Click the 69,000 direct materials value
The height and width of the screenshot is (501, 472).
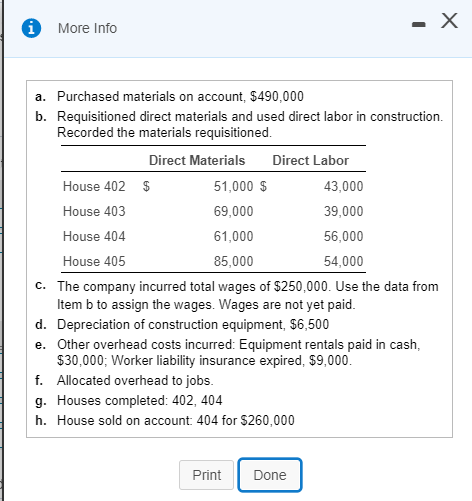tap(233, 211)
